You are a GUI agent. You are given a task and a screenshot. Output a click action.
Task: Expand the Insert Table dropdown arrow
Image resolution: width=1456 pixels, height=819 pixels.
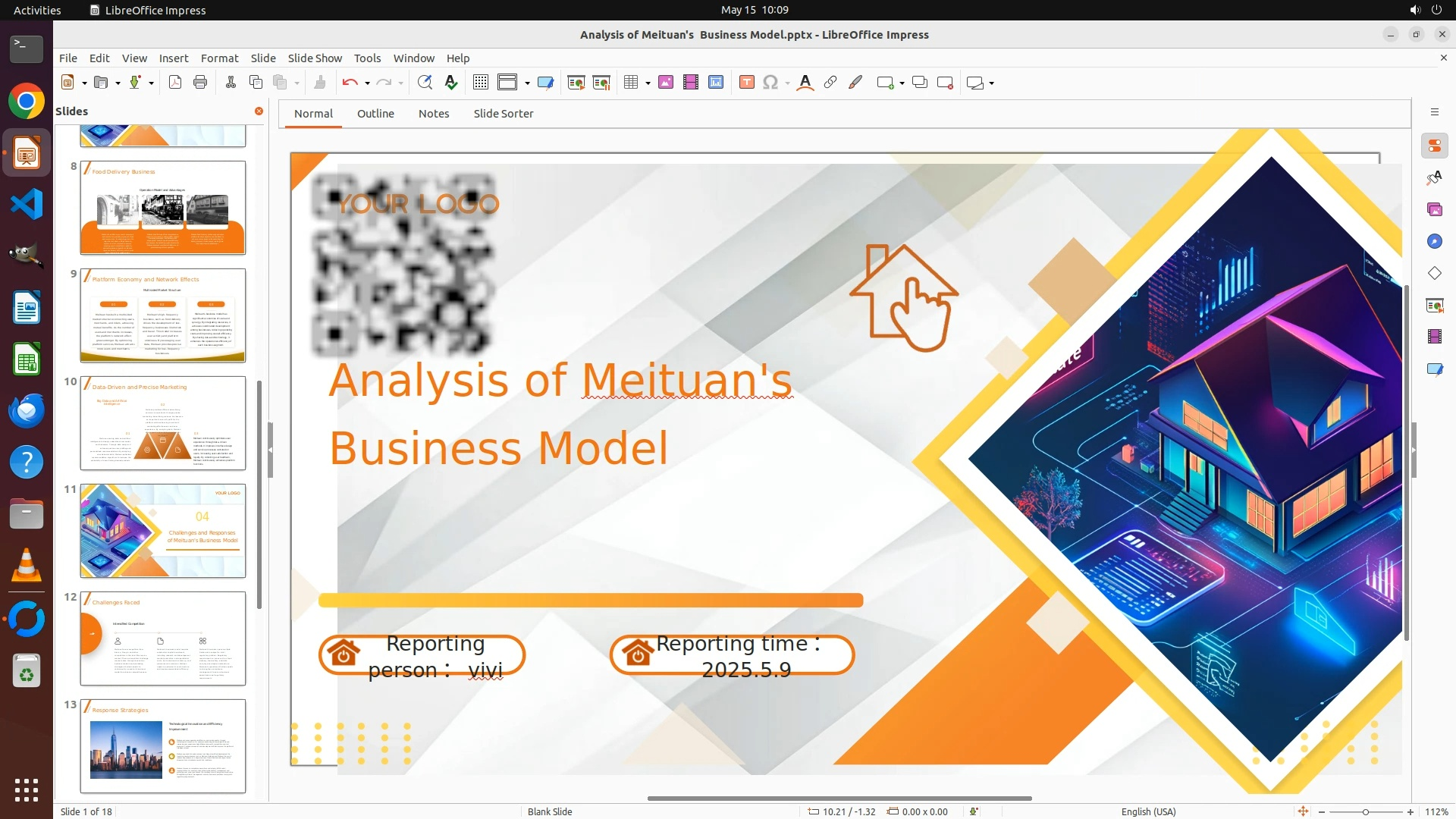tap(648, 83)
